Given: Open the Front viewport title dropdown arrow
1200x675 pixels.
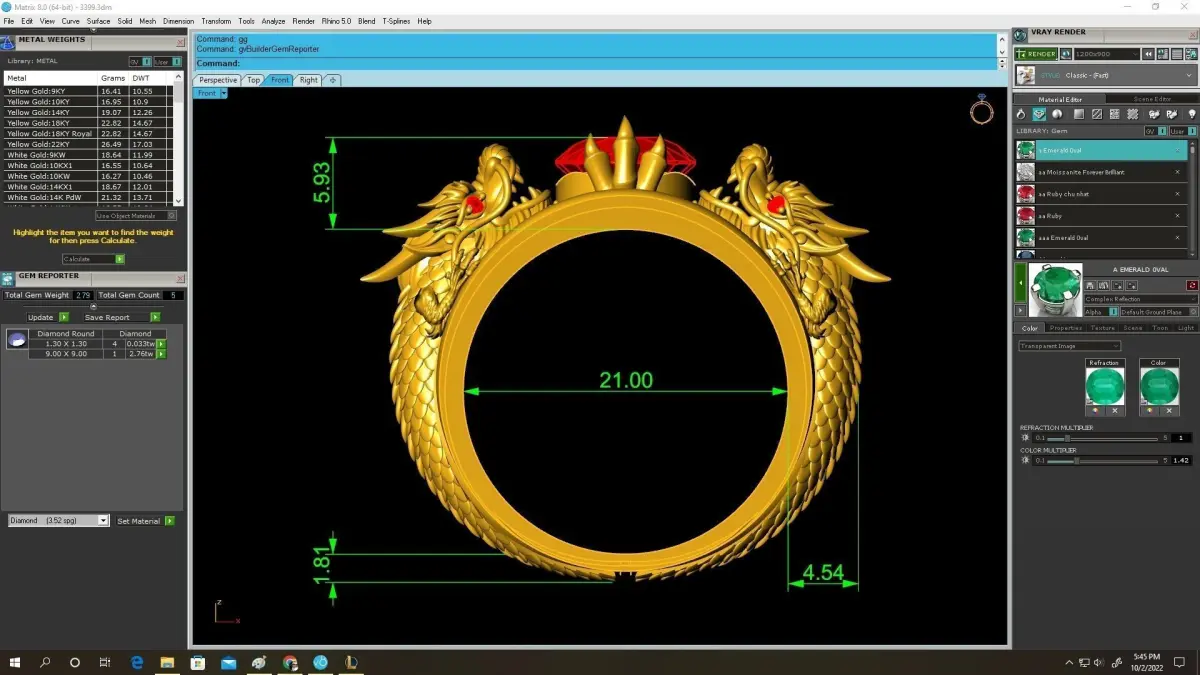Looking at the screenshot, I should [224, 93].
